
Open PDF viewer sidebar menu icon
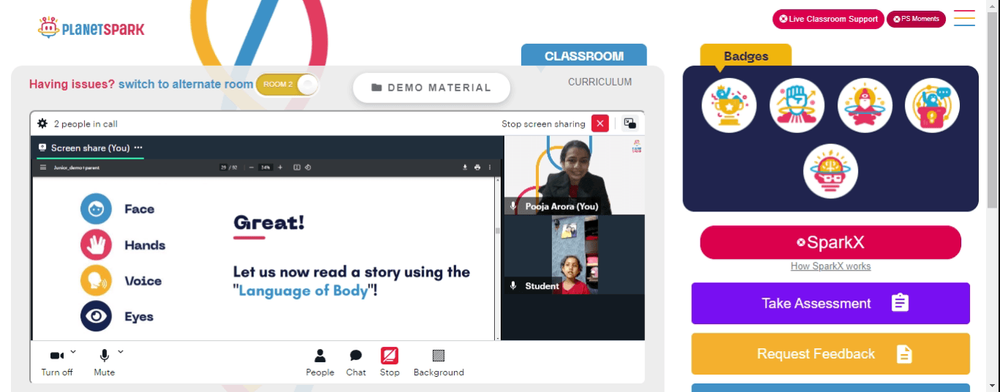coord(43,168)
